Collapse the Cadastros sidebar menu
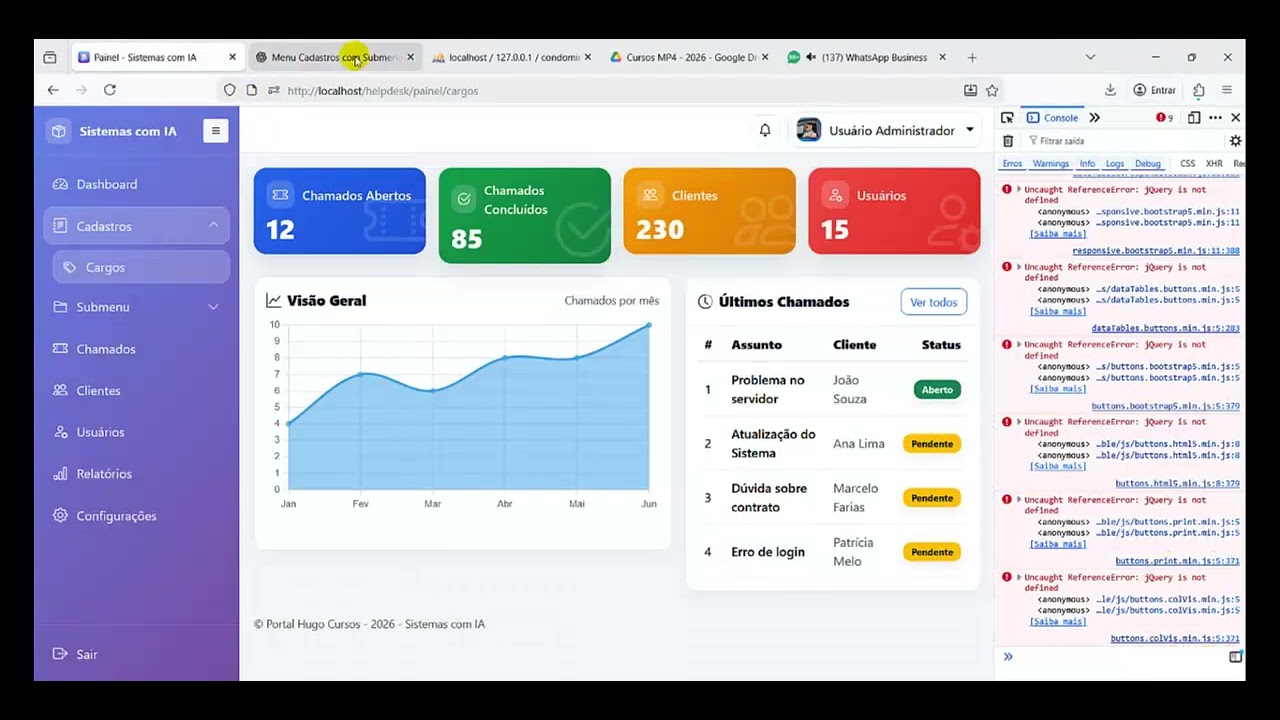 click(x=137, y=226)
